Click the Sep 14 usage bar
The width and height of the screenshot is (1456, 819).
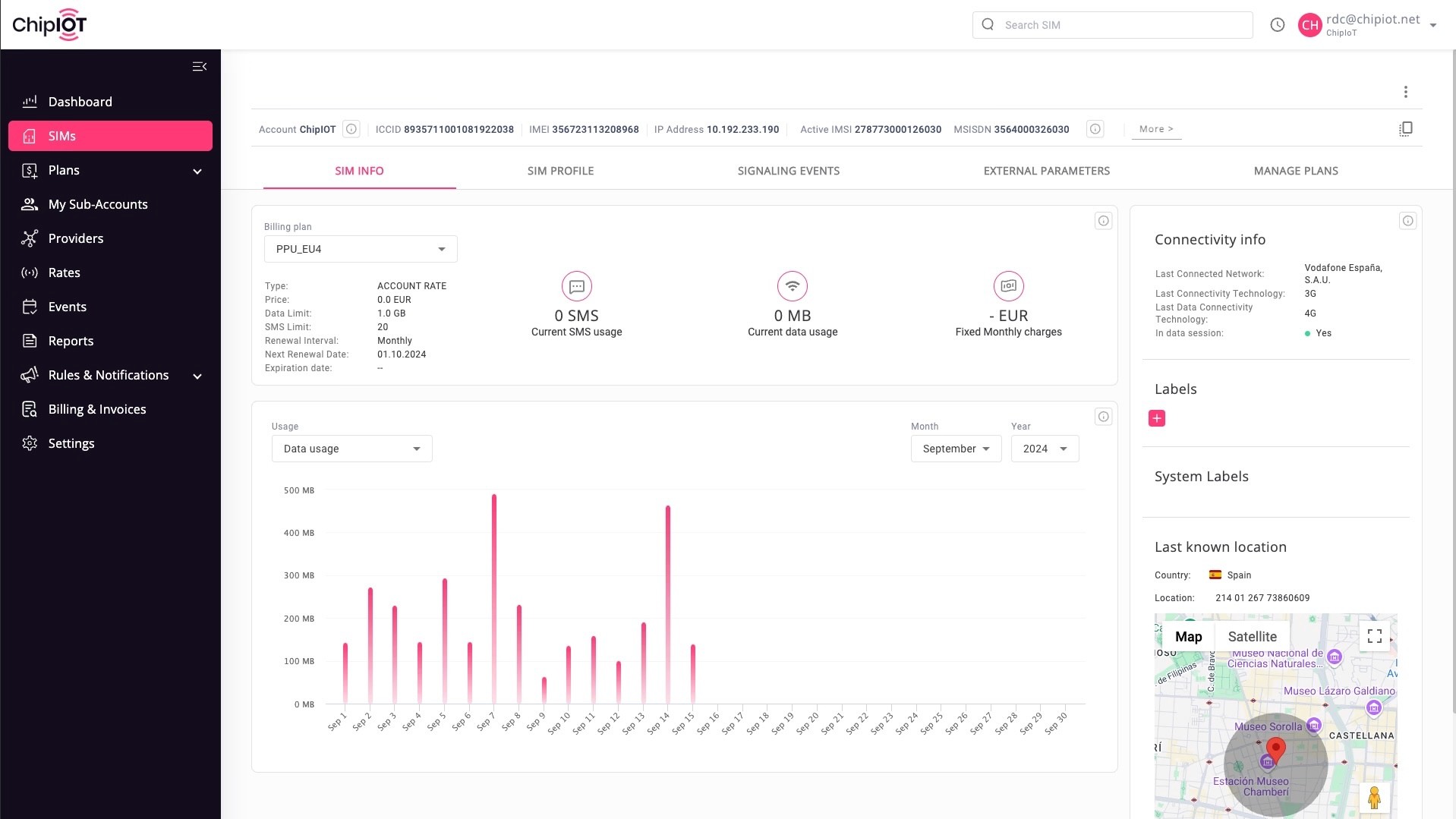pos(668,605)
